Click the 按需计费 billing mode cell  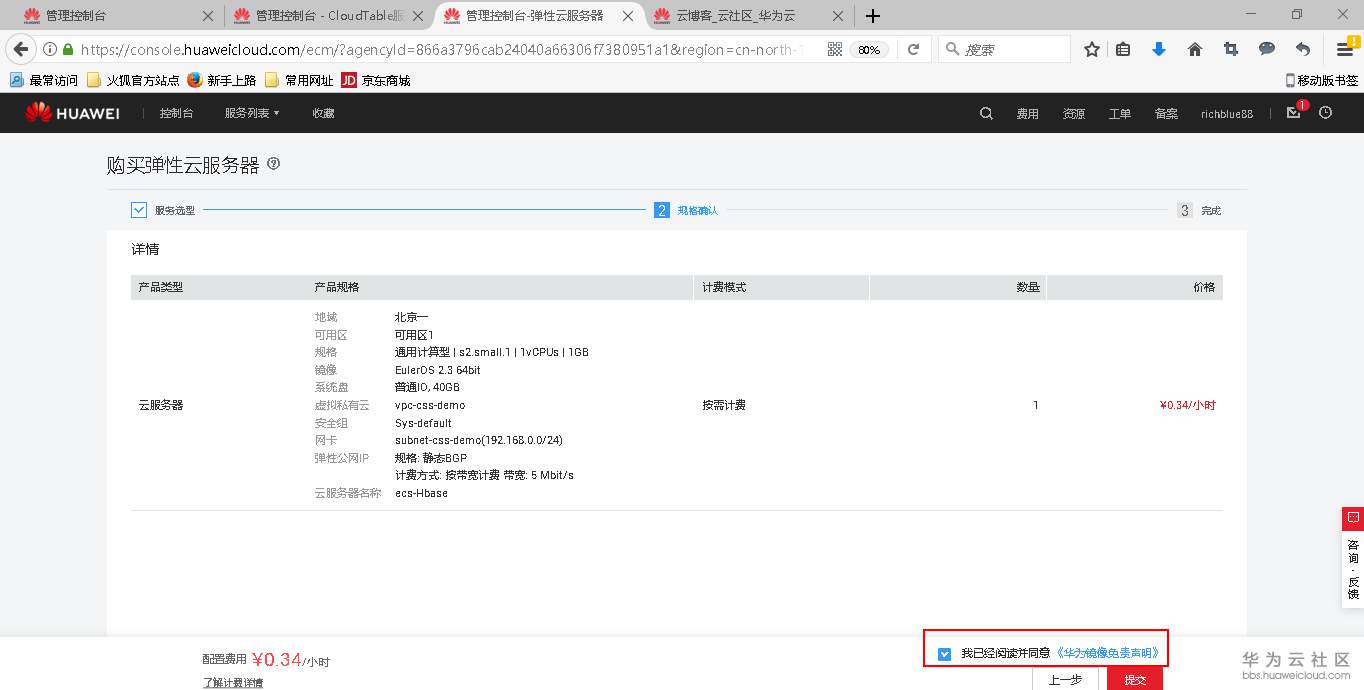point(724,405)
